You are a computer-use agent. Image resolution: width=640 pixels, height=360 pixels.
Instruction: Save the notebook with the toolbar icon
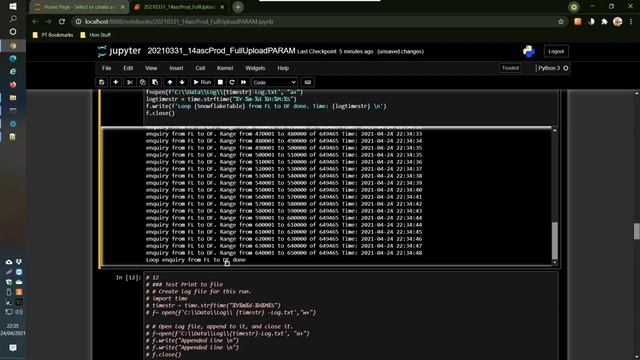coord(102,82)
